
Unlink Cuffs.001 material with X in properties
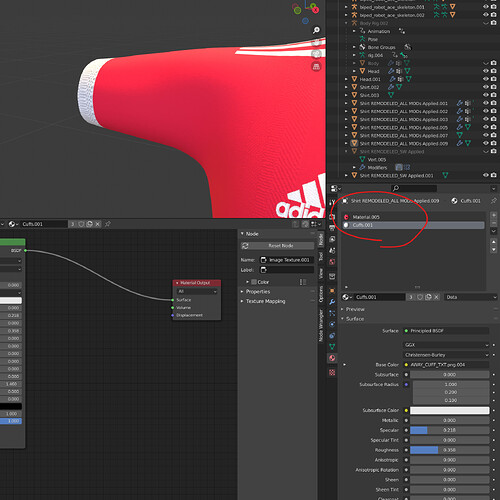point(436,297)
